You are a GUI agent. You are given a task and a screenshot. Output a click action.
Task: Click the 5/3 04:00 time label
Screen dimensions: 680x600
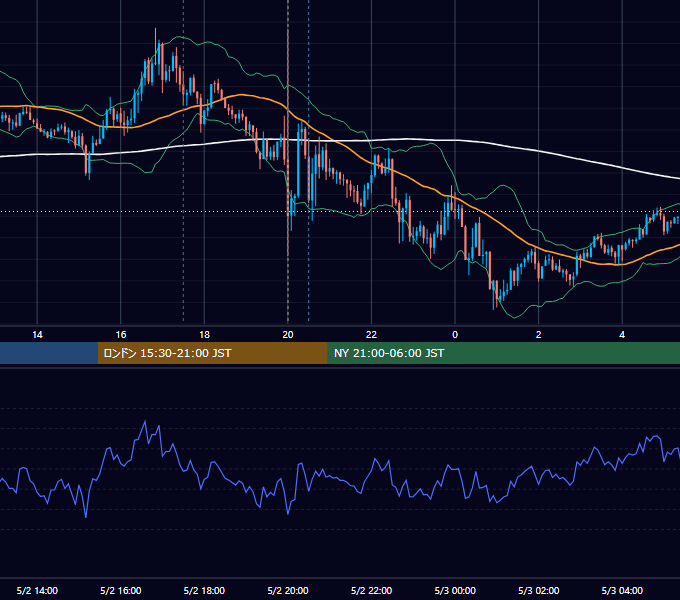click(622, 590)
